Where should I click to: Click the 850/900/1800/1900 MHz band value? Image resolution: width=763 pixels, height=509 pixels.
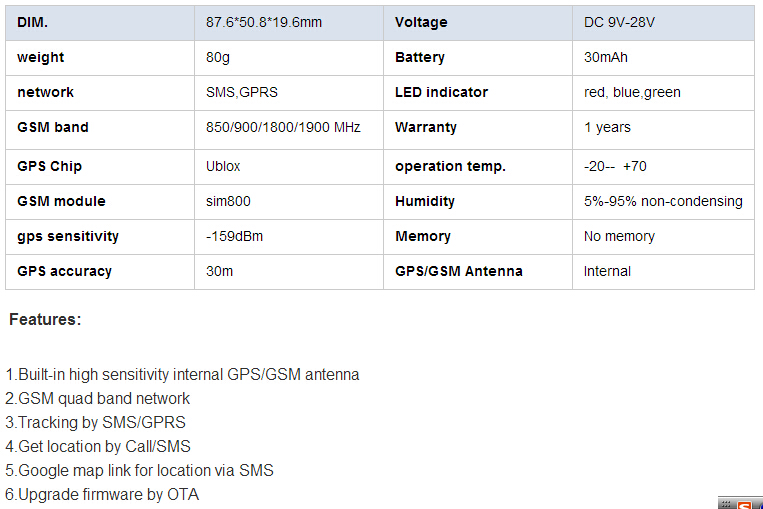click(x=283, y=127)
